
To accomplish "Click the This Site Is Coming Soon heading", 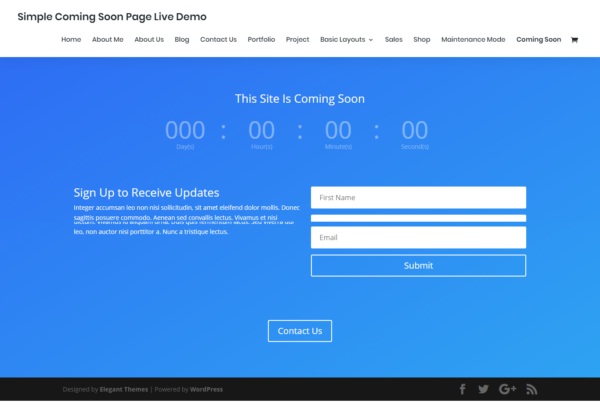I will (x=300, y=99).
